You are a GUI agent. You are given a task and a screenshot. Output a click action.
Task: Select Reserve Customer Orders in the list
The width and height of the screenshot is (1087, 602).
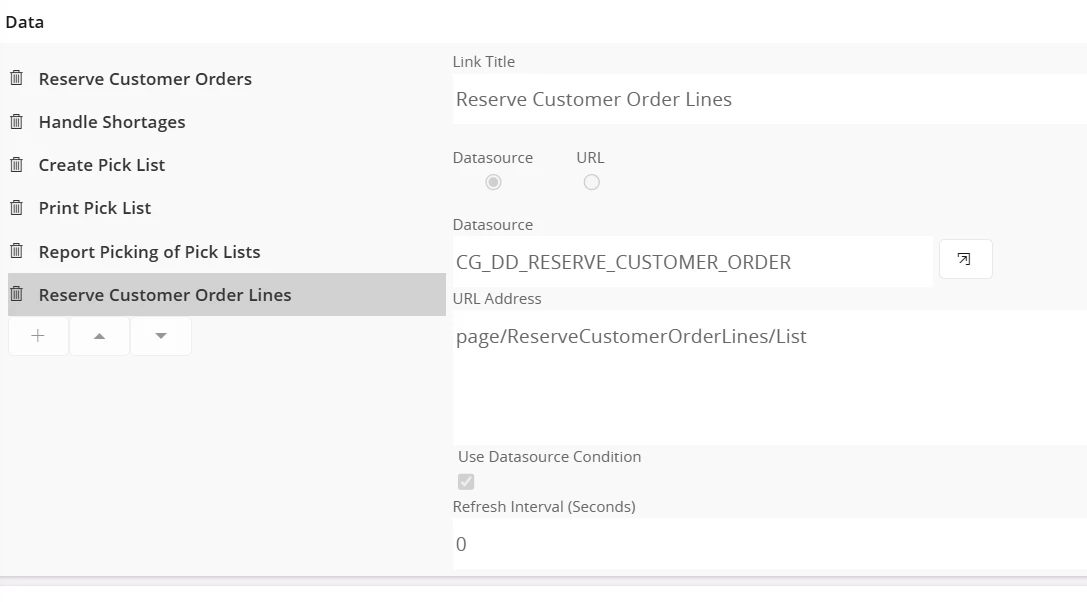[145, 79]
